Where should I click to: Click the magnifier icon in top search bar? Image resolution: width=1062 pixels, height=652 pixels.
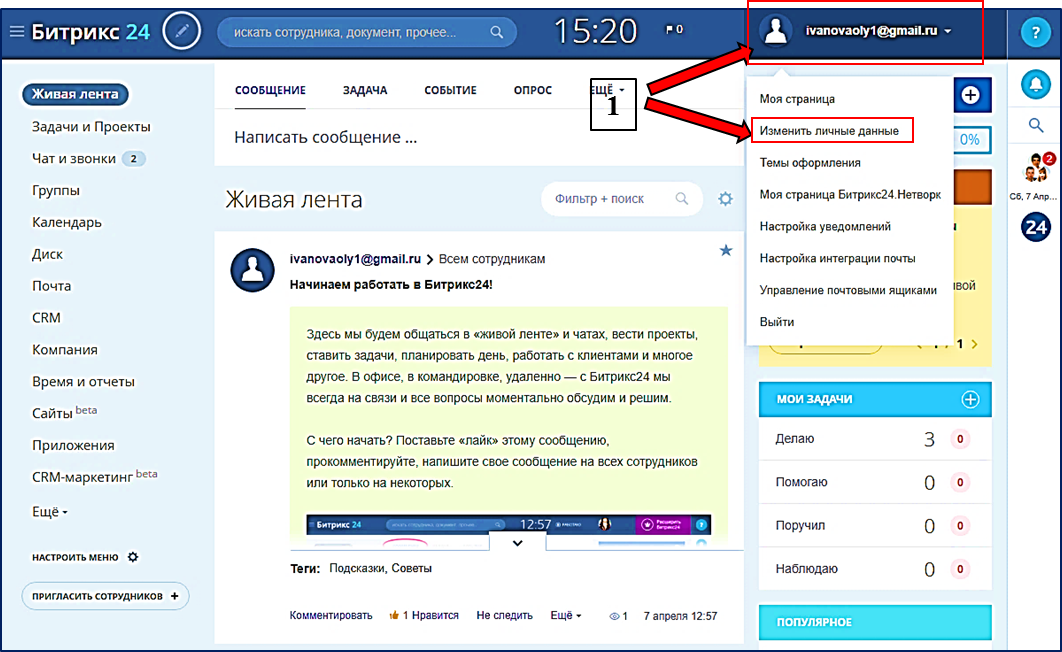point(496,32)
